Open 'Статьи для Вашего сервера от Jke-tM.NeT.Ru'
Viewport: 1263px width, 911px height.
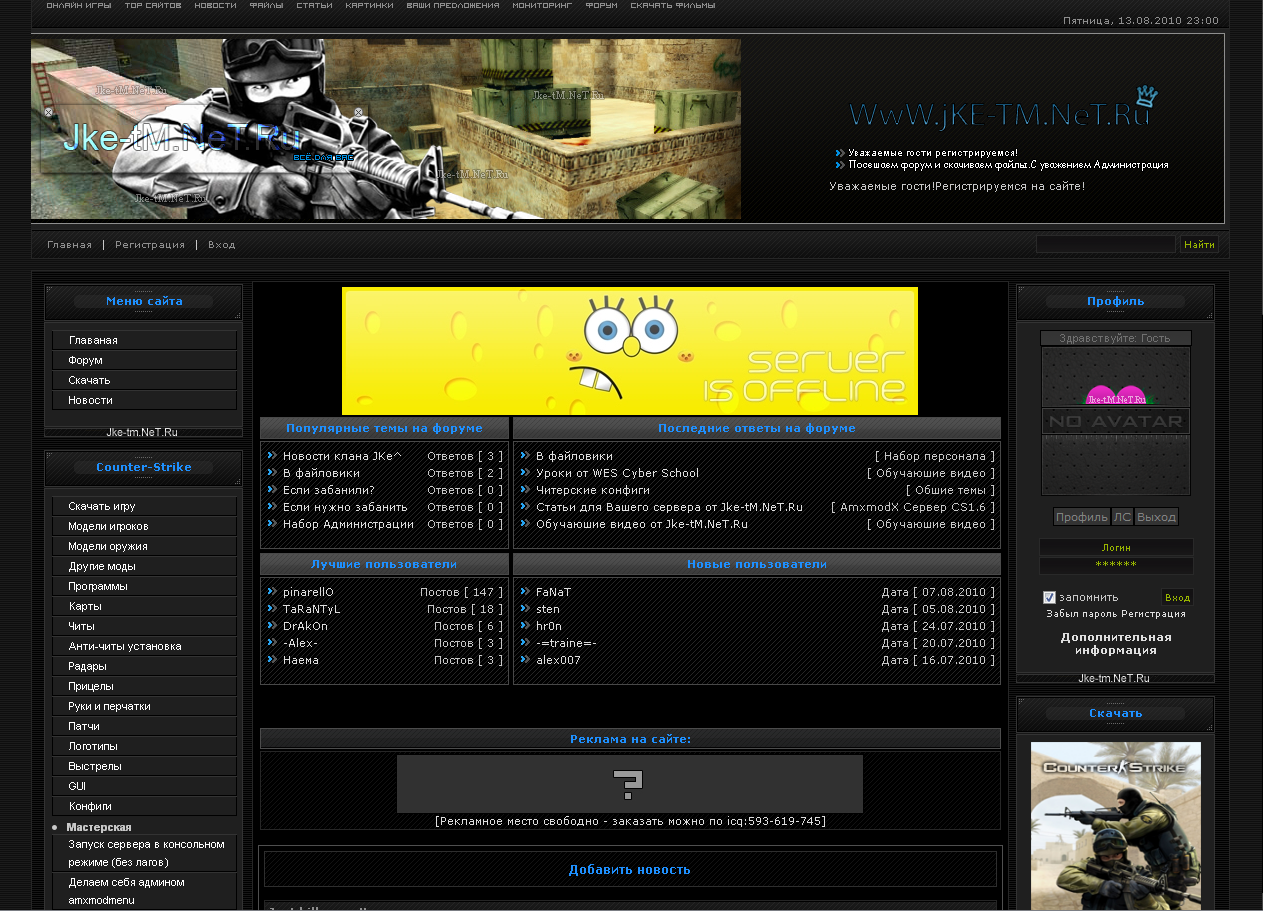[669, 507]
